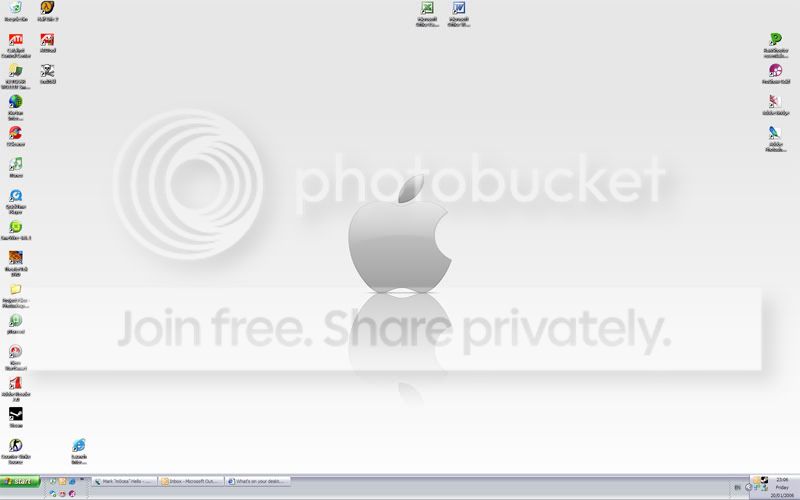Open Adobe Bridge desktop shortcut

click(775, 101)
